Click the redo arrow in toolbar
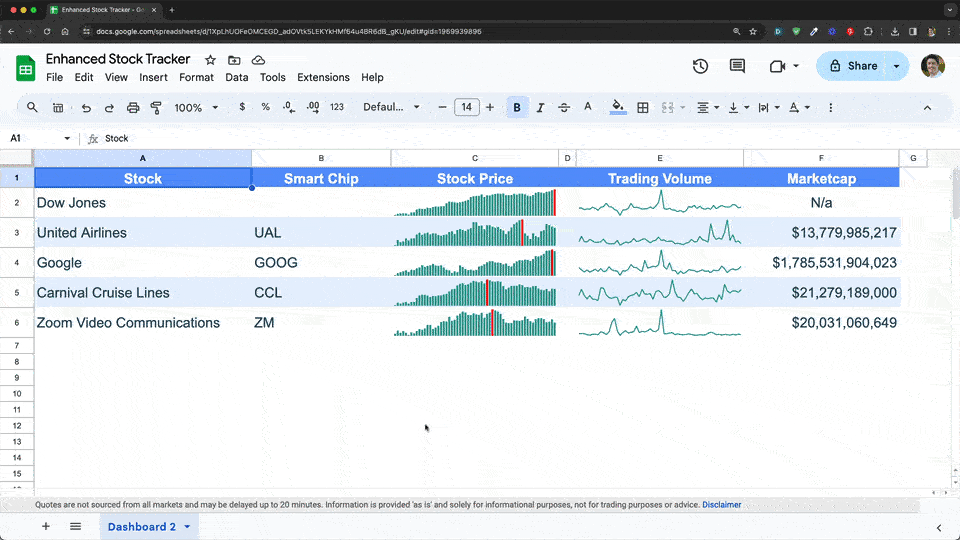 tap(109, 108)
